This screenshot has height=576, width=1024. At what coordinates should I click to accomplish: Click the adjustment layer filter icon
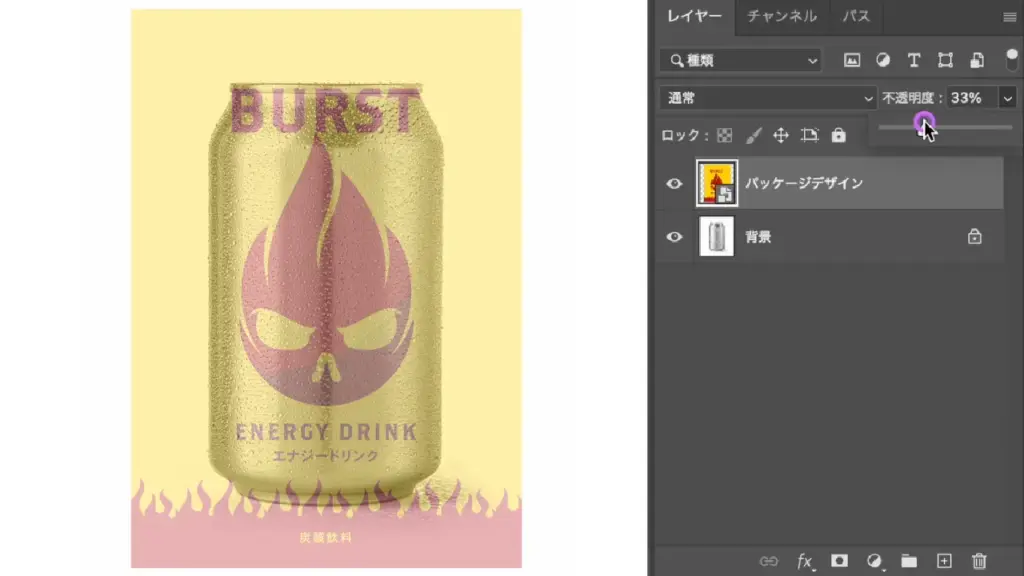[883, 60]
